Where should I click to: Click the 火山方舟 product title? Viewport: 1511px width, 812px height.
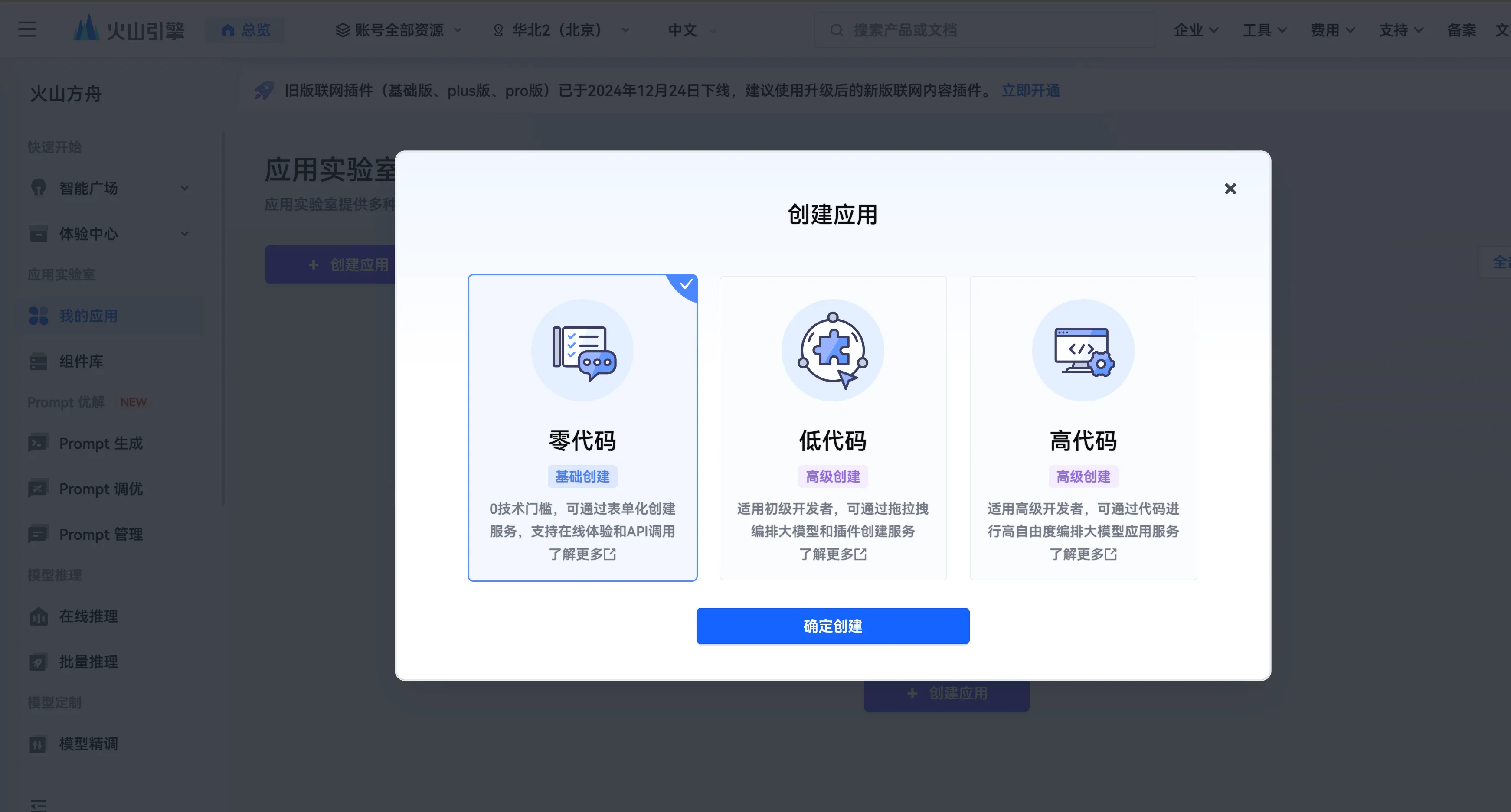[x=65, y=94]
